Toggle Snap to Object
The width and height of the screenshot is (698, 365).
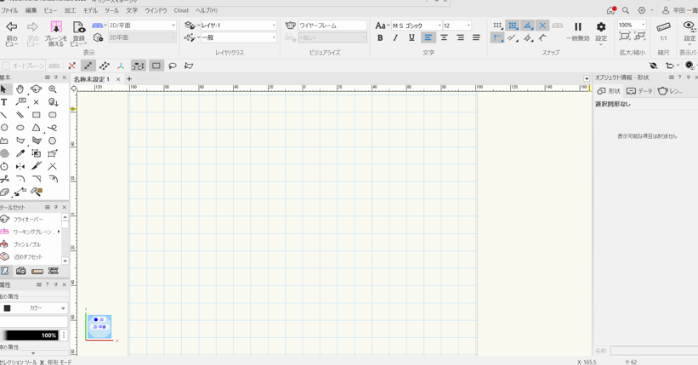[x=513, y=26]
